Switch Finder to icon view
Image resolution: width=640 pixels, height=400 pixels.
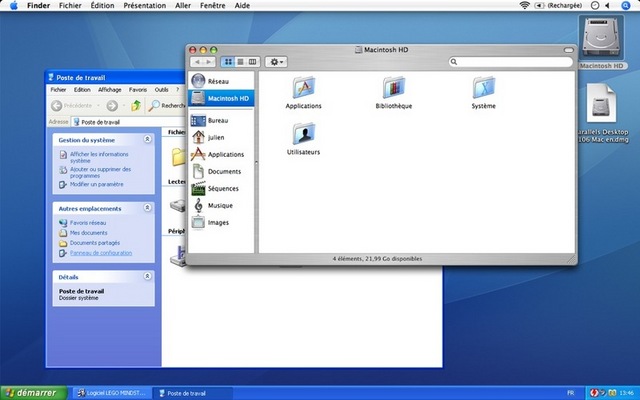click(x=228, y=62)
